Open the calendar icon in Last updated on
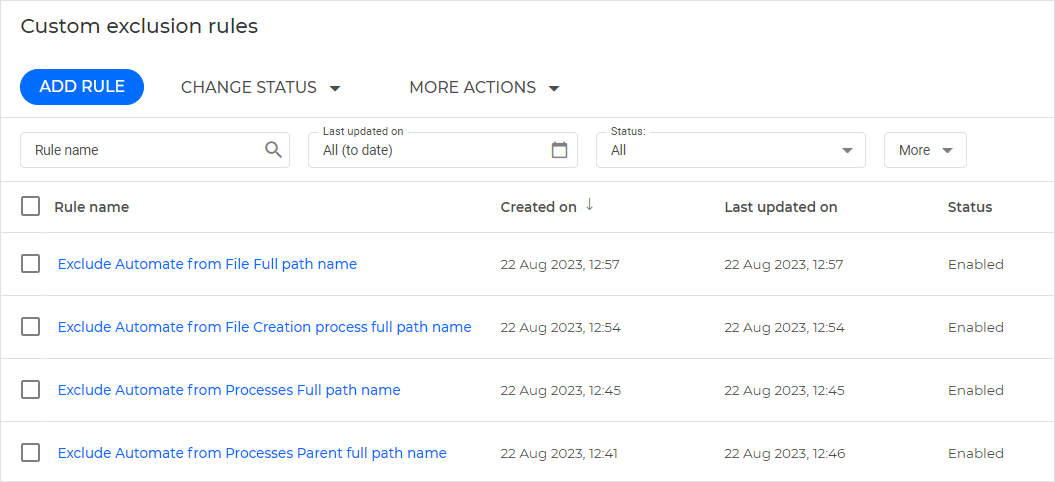The image size is (1055, 482). point(560,150)
